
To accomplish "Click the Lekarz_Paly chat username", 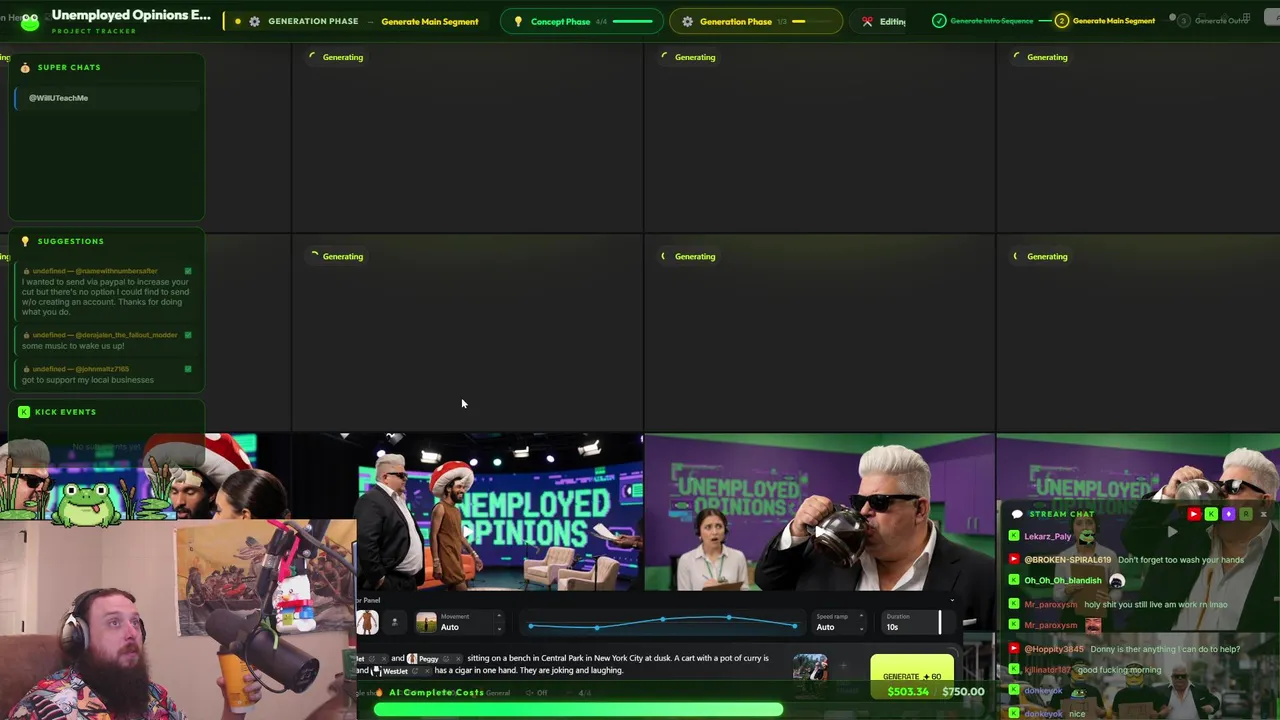I will (1047, 537).
